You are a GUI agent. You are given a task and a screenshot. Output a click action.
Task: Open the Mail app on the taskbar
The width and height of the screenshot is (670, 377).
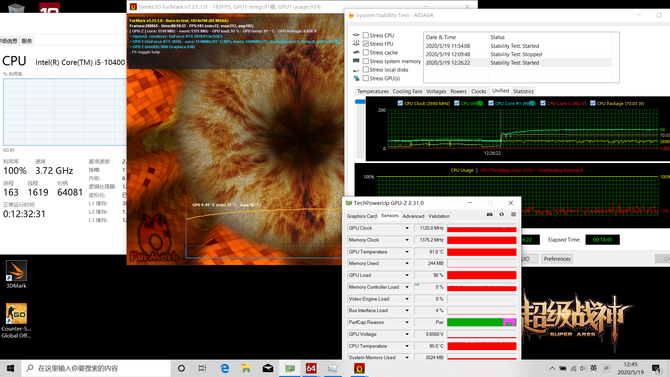(267, 368)
